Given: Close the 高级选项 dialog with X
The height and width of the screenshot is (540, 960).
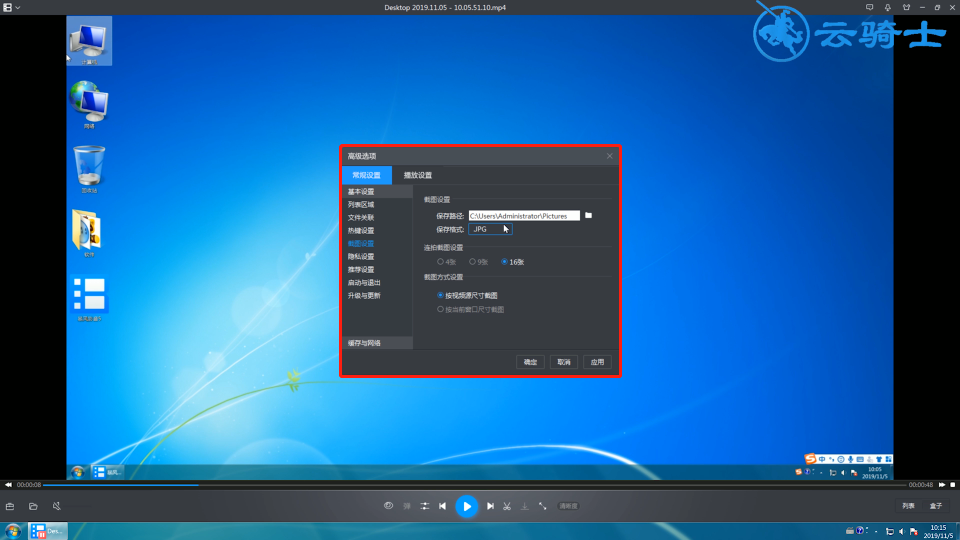Looking at the screenshot, I should (610, 156).
